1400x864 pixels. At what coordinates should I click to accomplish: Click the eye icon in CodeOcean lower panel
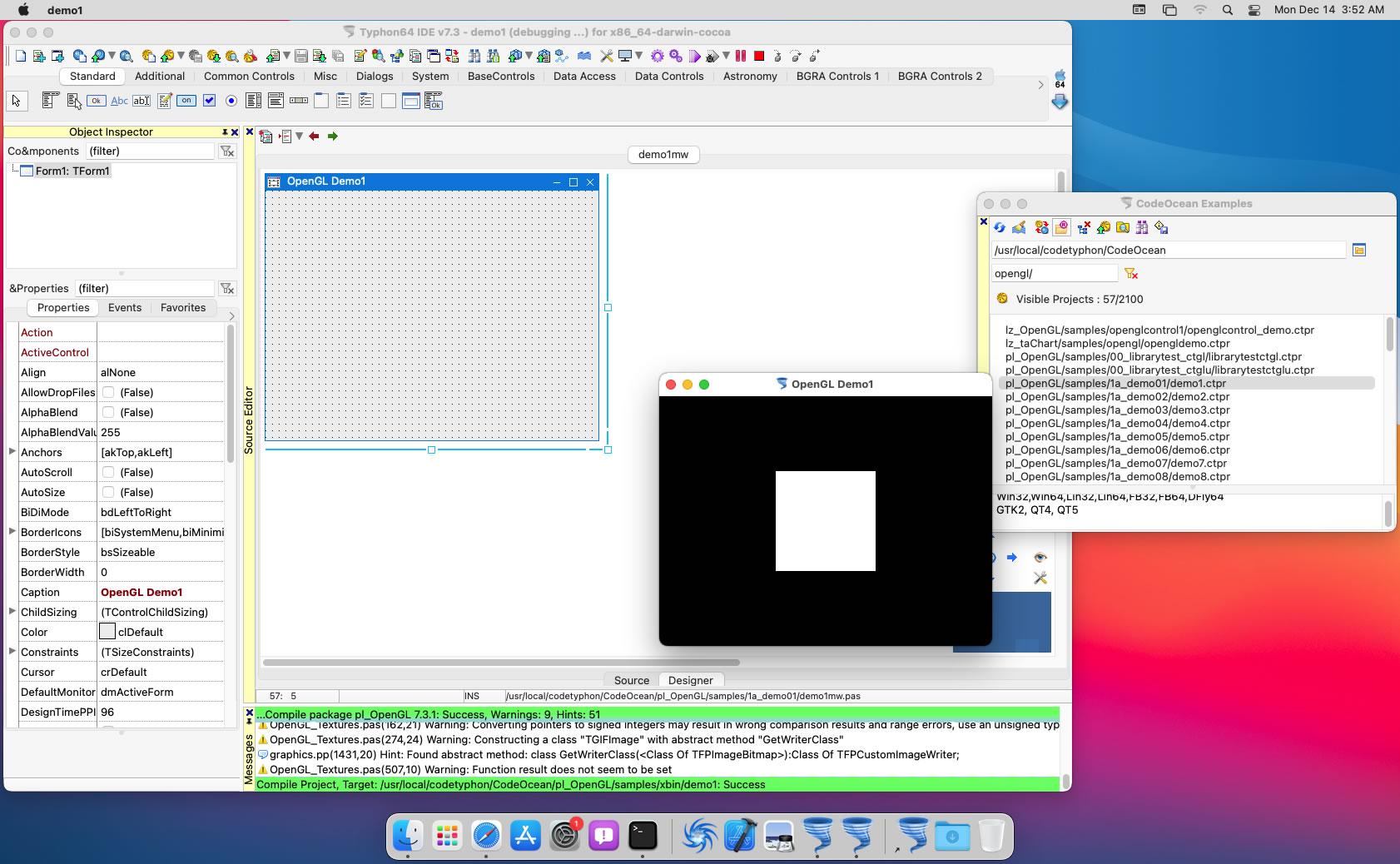(1040, 558)
